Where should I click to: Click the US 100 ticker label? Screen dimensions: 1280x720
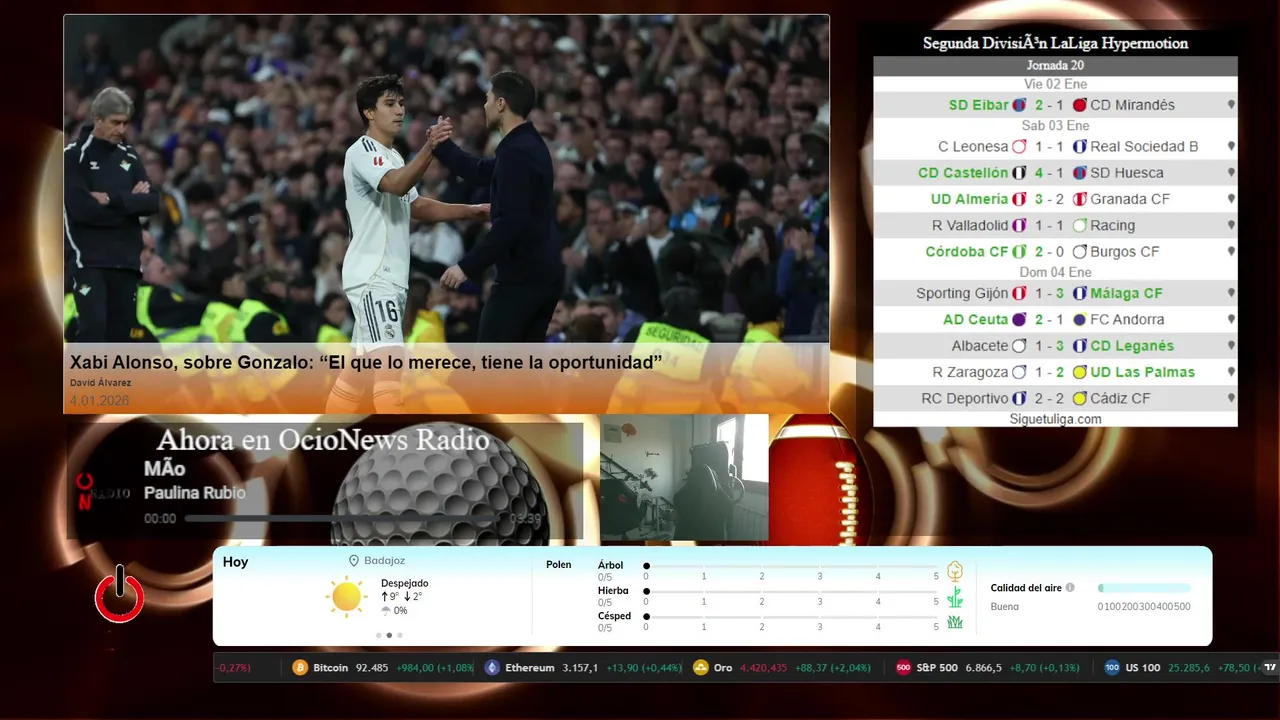(1143, 668)
